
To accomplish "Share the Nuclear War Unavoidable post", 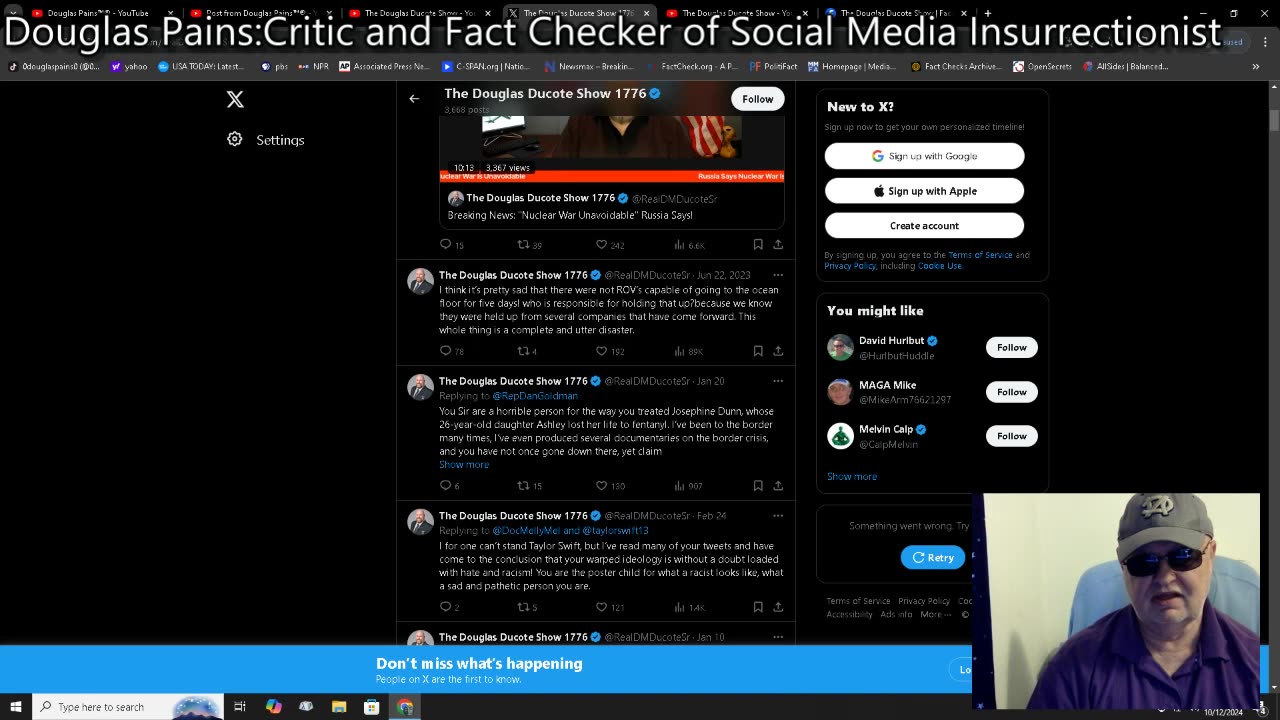I will 778,244.
